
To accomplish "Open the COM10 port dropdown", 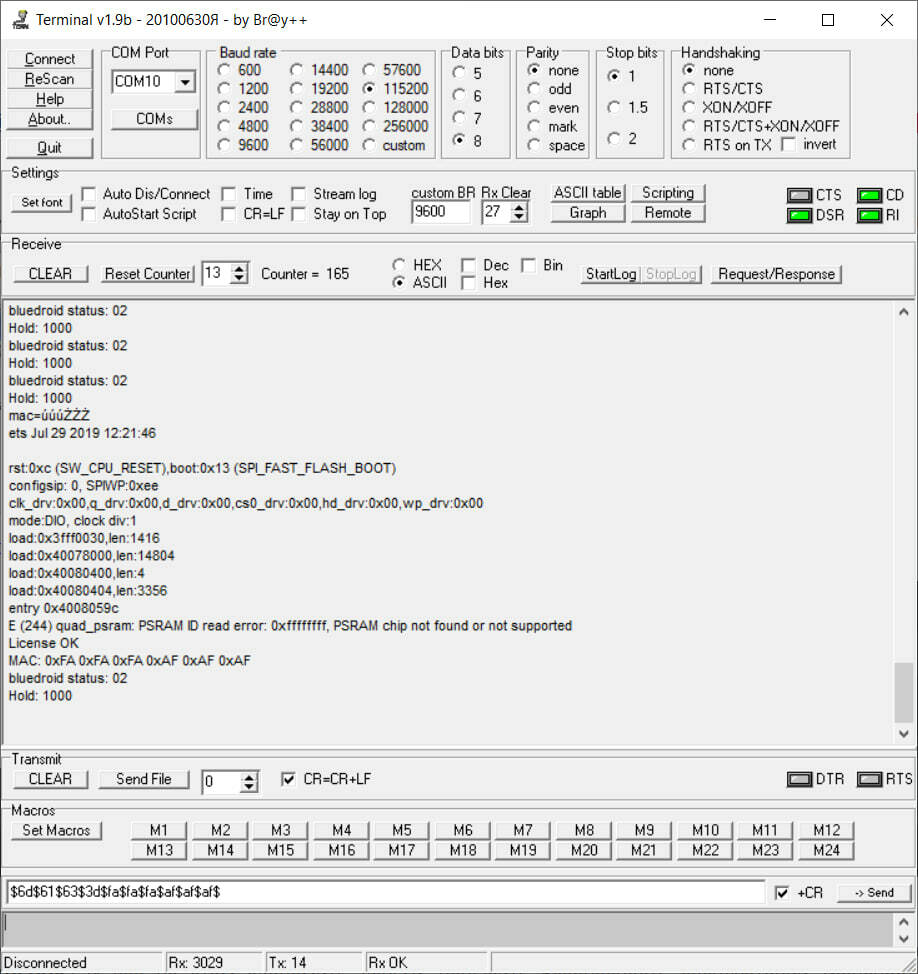I will point(184,81).
